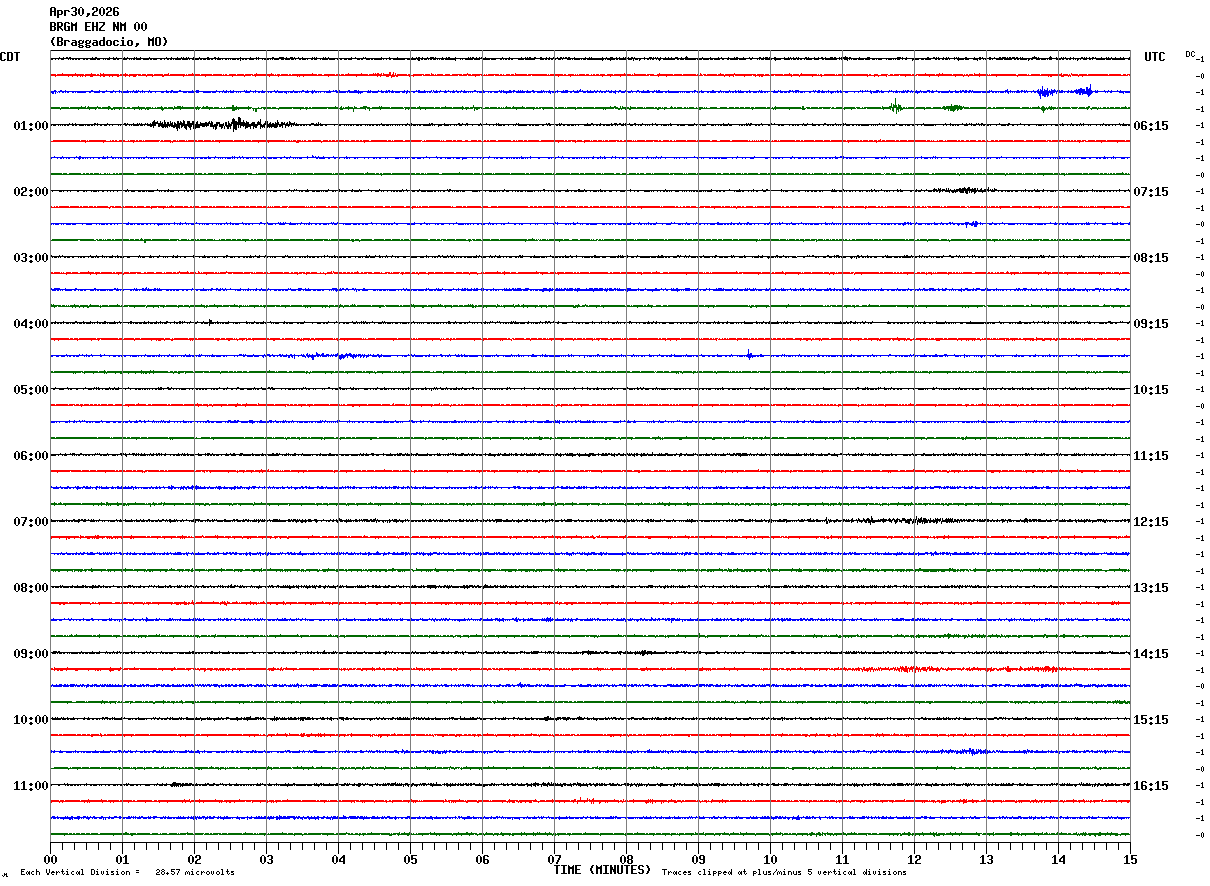Click the CDT header label
The image size is (1210, 886).
pos(10,57)
